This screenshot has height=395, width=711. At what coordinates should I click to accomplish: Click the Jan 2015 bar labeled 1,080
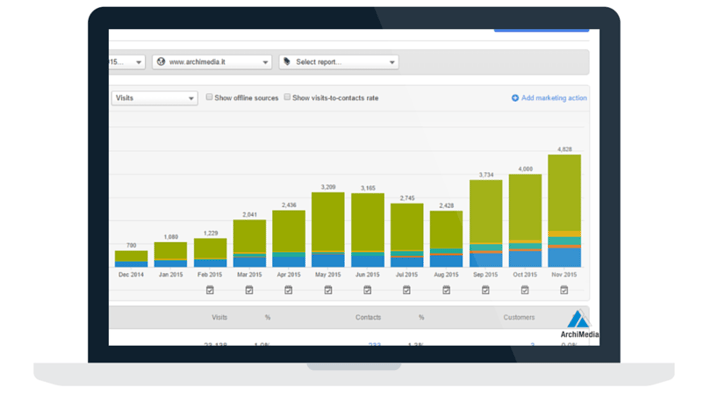(170, 254)
